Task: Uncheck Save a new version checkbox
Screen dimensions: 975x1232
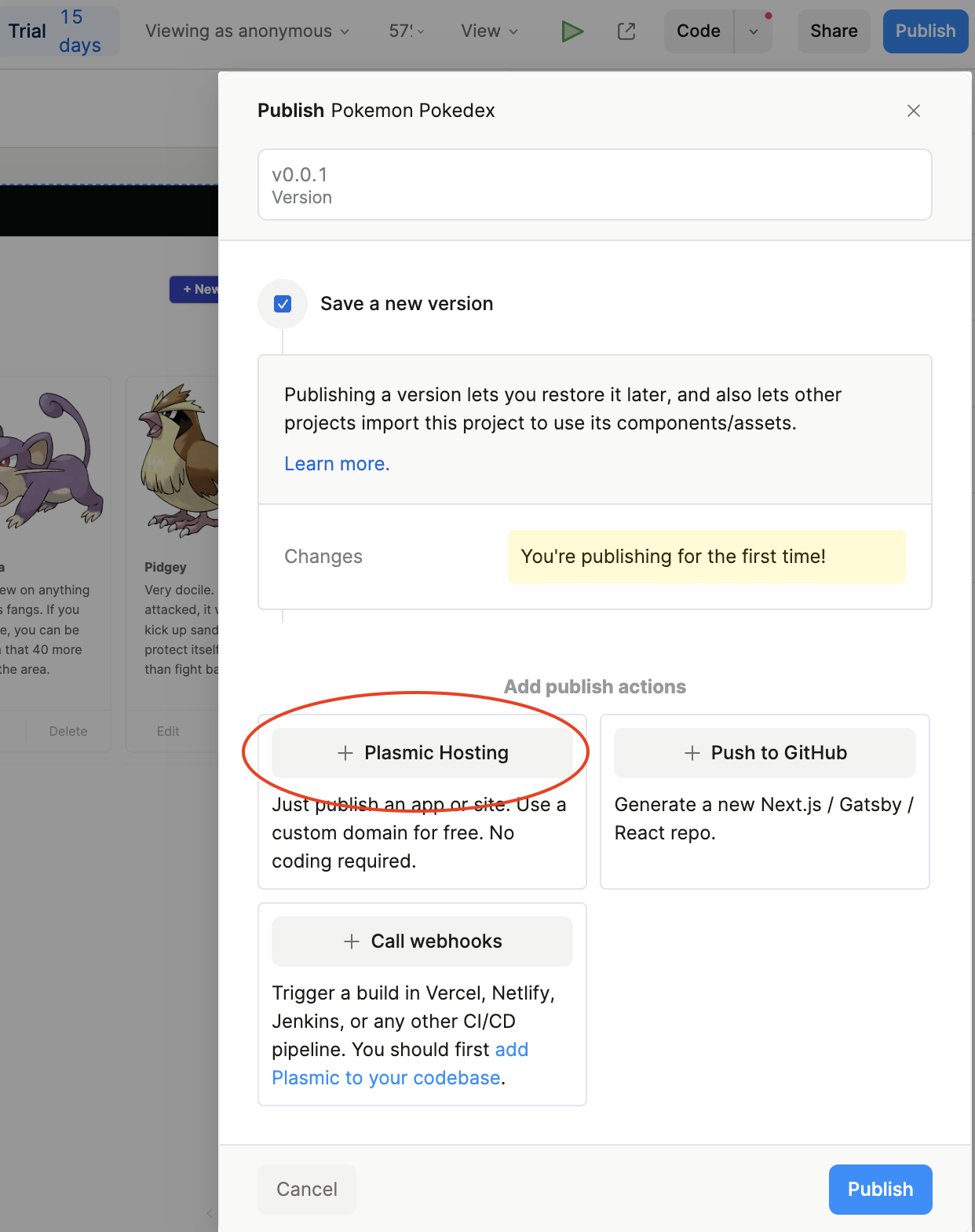Action: [283, 304]
